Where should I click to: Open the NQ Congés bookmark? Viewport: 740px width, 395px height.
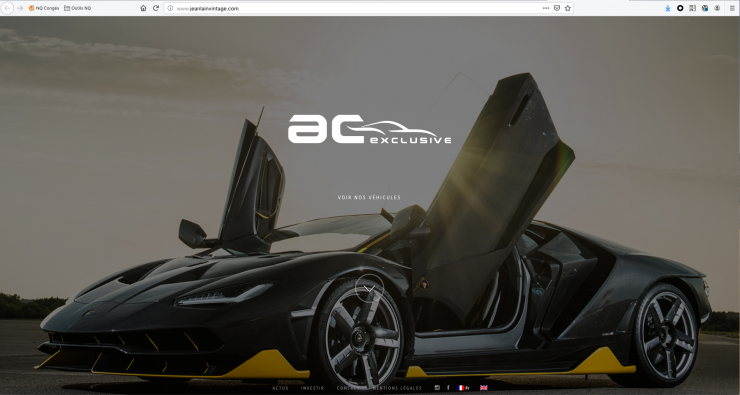point(44,8)
